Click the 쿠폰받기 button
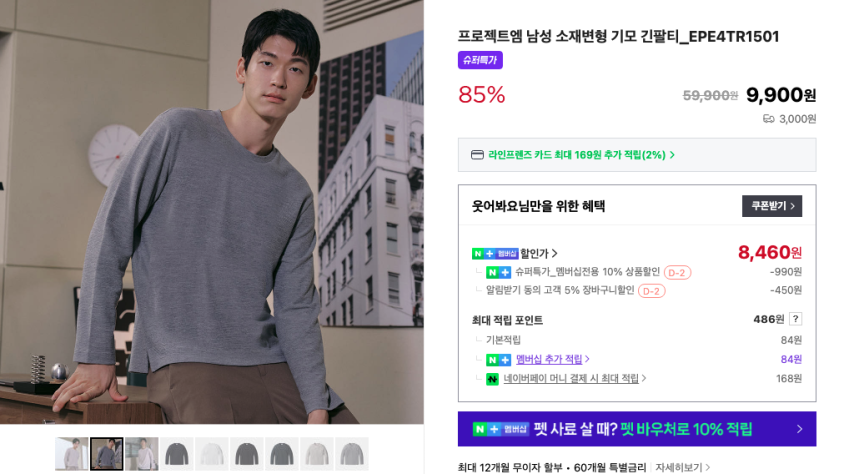 tap(772, 206)
